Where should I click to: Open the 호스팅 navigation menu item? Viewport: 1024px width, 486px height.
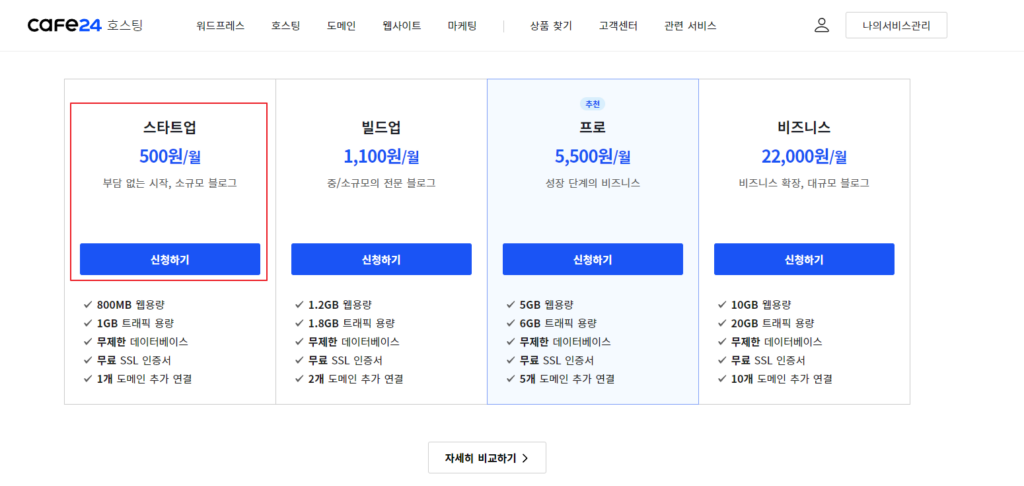286,26
